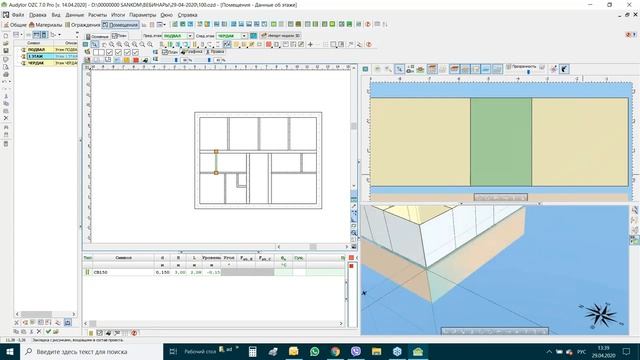Click the zoom window tool icon
This screenshot has height=360, width=640.
click(x=94, y=44)
